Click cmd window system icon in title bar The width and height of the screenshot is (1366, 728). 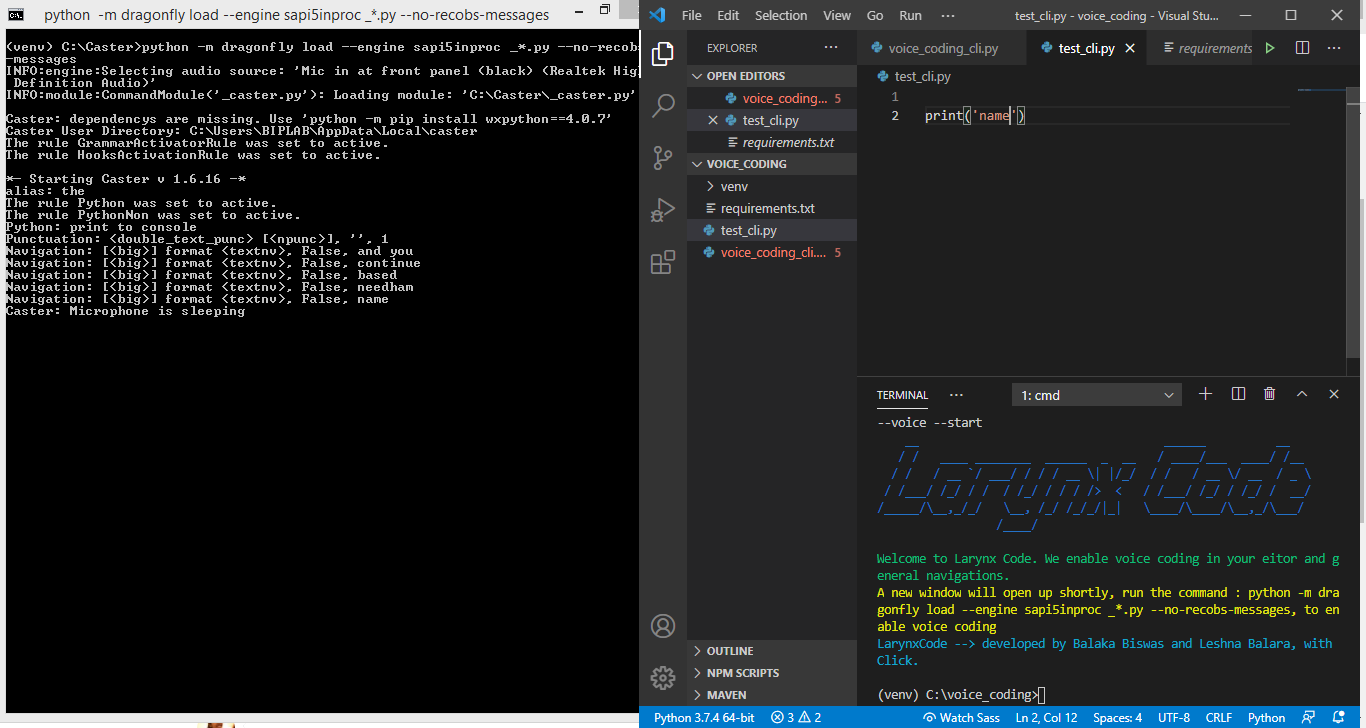click(x=15, y=14)
